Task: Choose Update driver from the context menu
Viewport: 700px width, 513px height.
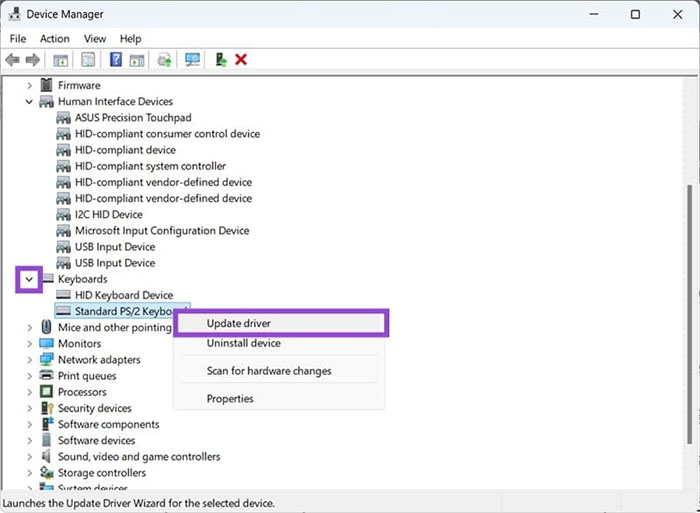Action: pyautogui.click(x=281, y=323)
